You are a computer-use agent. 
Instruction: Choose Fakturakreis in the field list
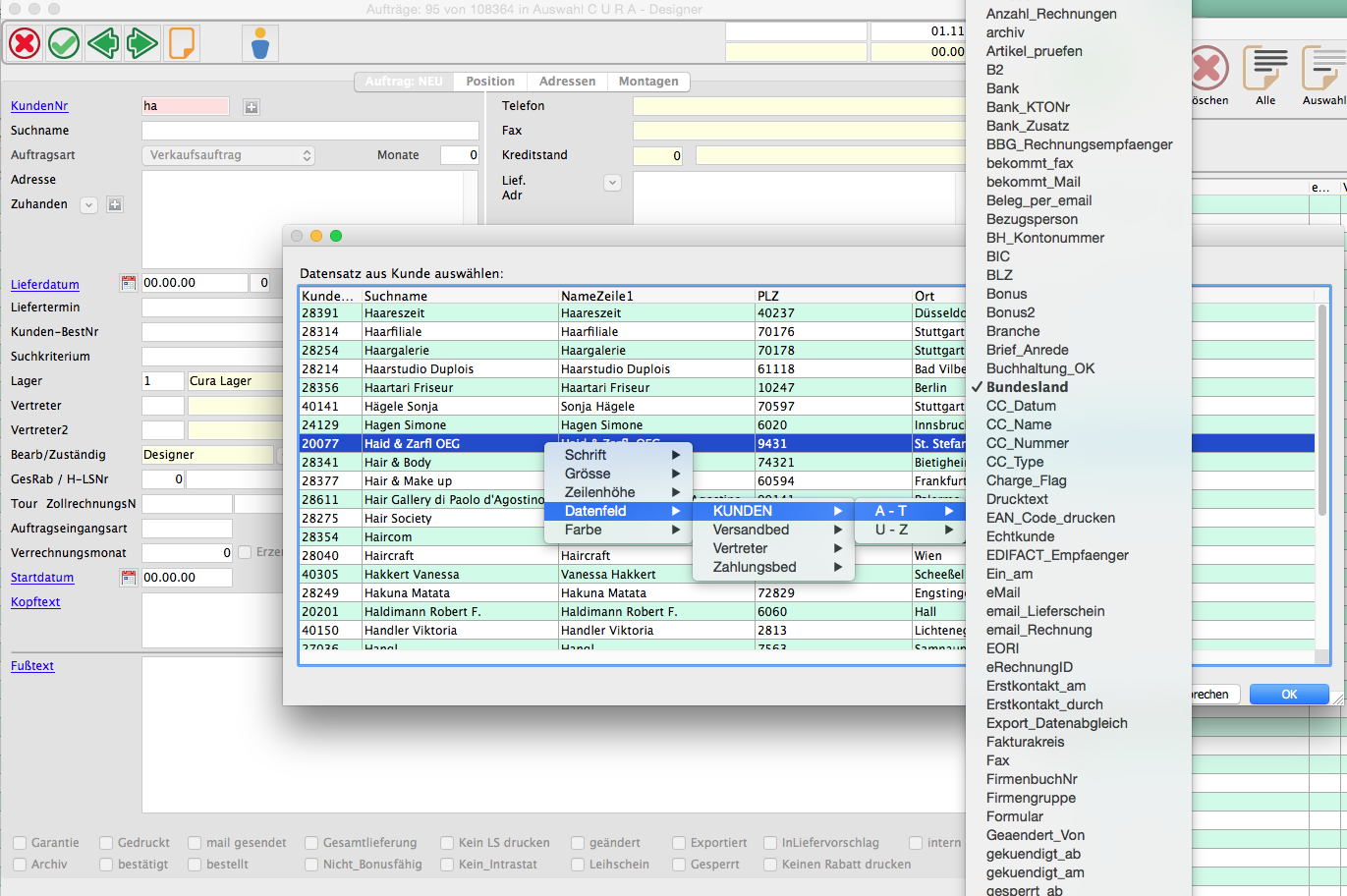pos(1078,742)
